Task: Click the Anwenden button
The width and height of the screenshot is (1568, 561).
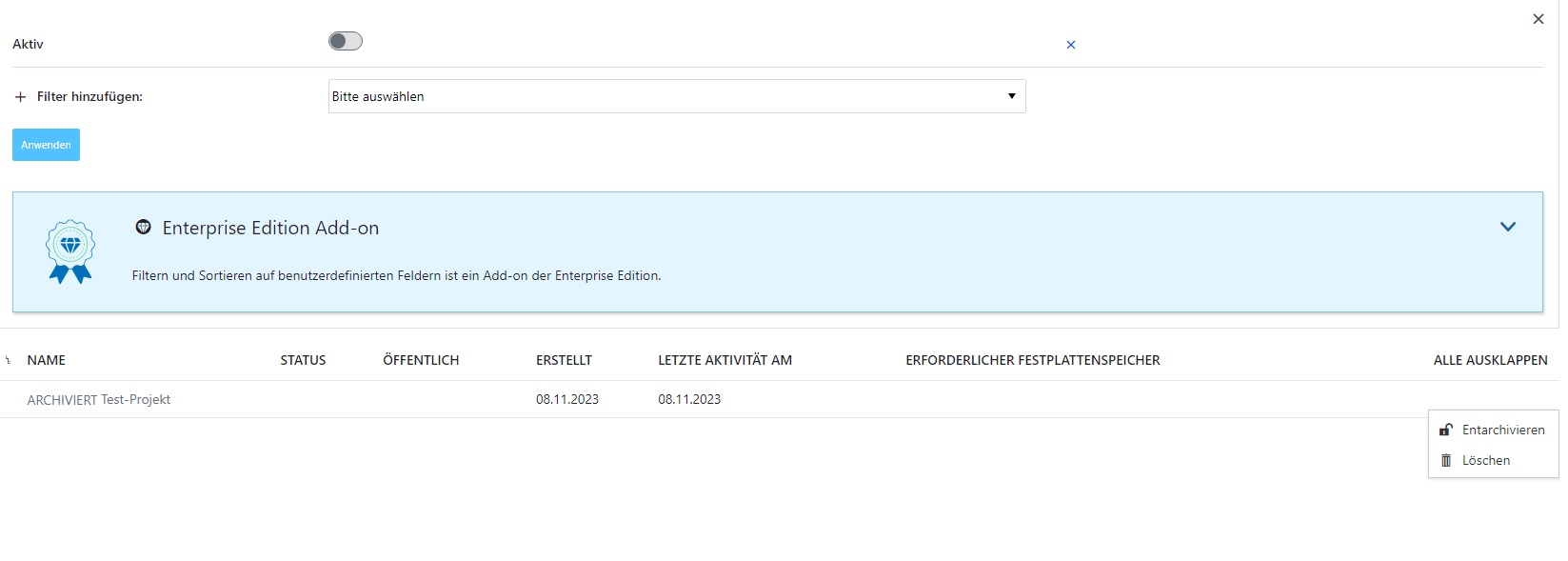Action: (x=46, y=145)
